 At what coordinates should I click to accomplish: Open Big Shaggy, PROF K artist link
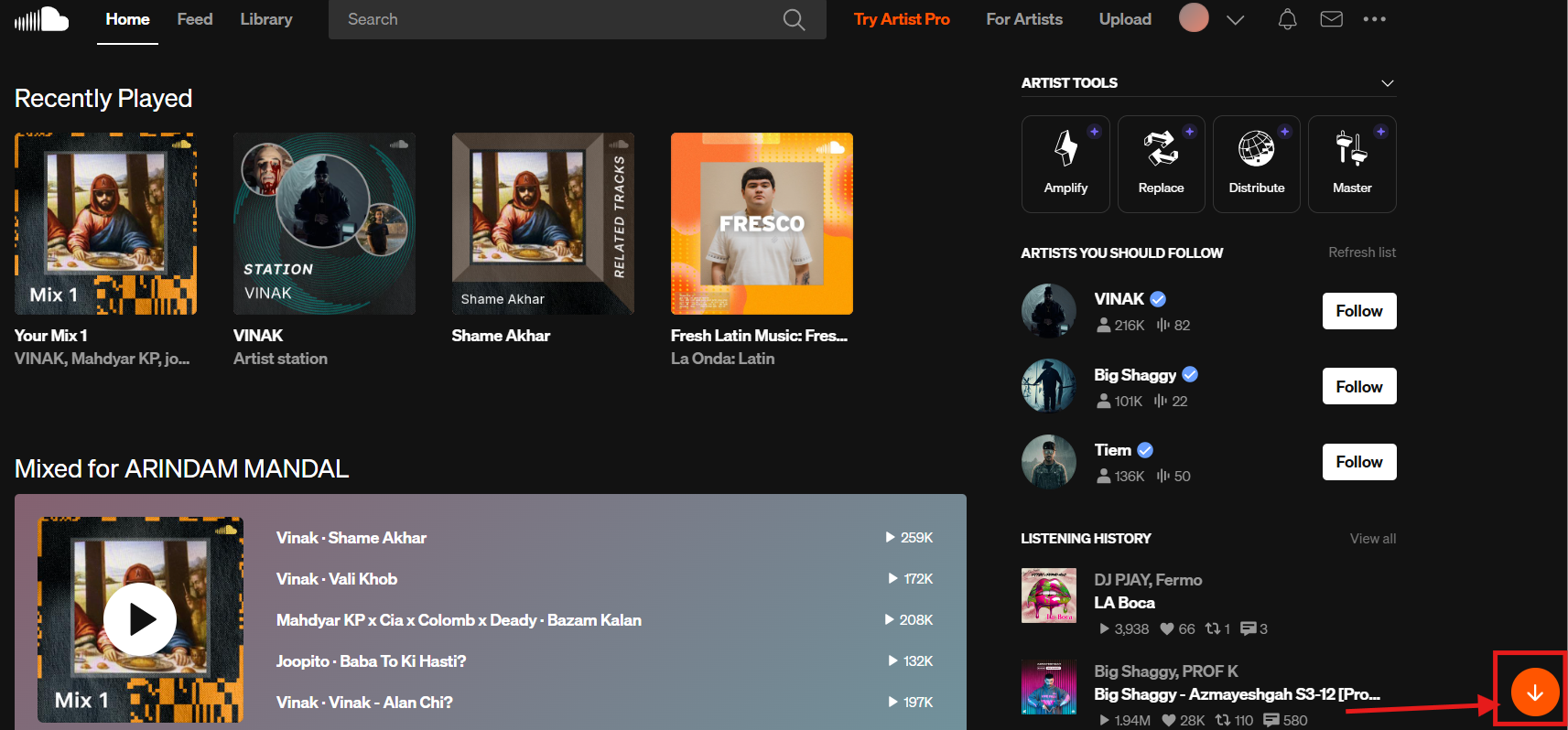(1166, 671)
